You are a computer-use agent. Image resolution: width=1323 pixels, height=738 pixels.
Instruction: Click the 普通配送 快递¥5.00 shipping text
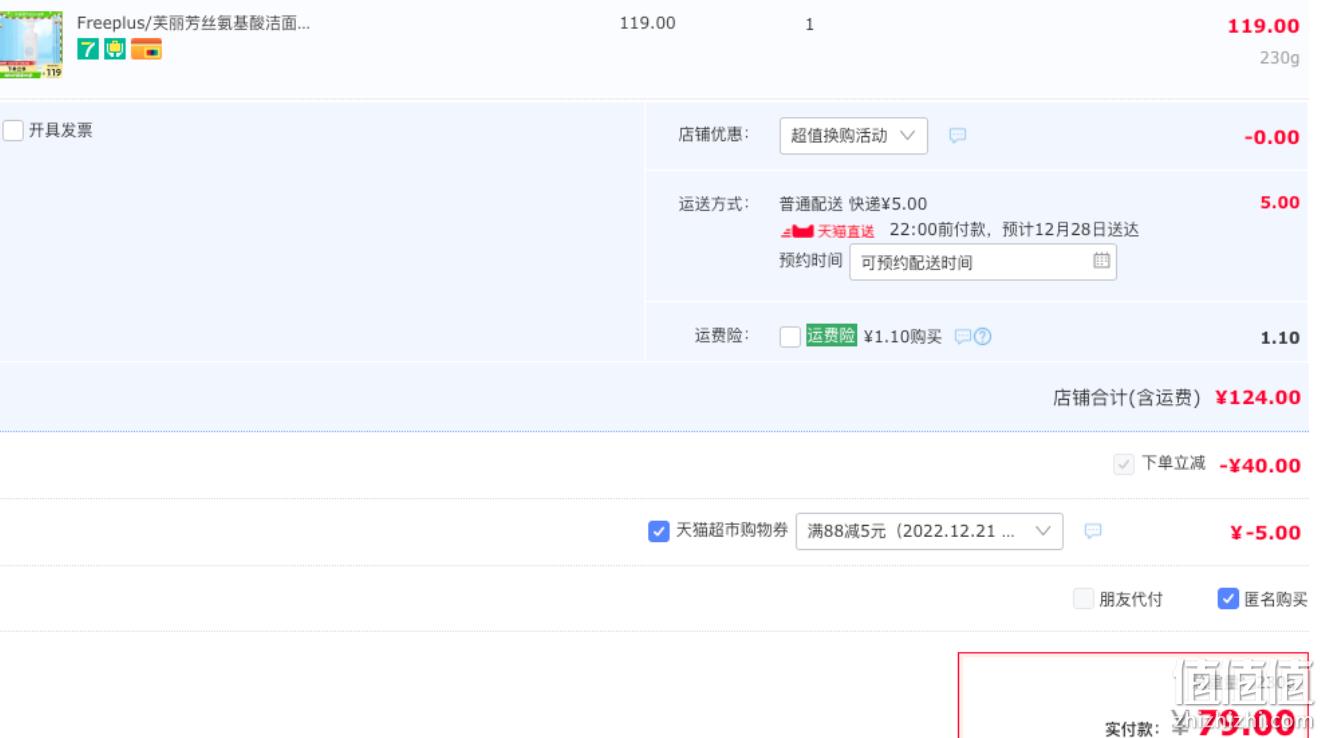tap(853, 204)
